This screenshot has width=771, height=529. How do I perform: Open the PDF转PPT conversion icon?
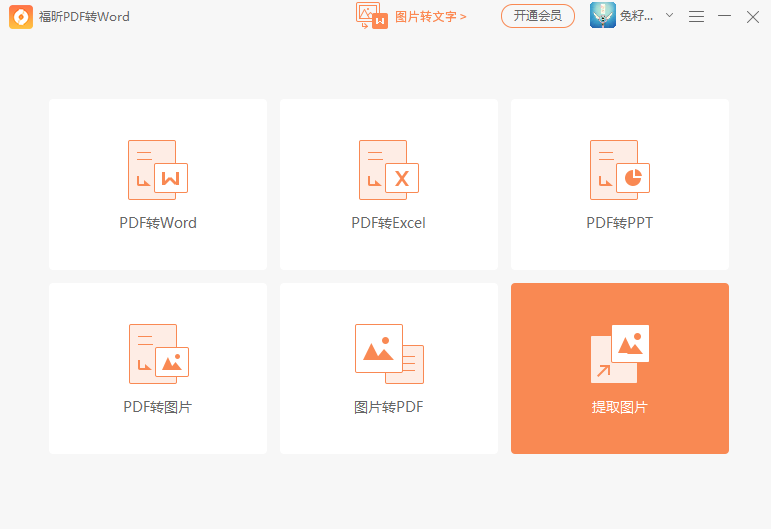[x=619, y=169]
